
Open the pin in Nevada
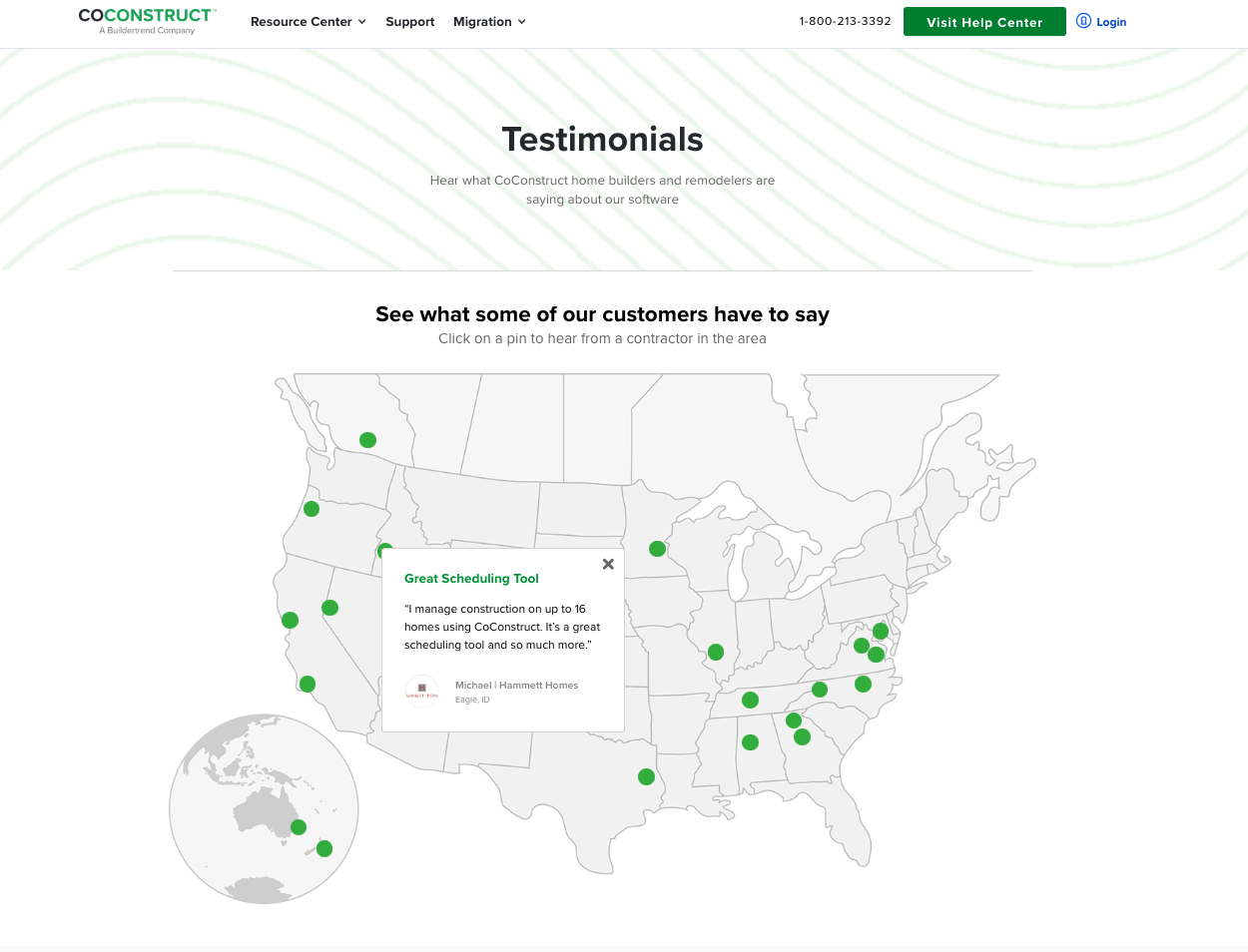coord(329,607)
